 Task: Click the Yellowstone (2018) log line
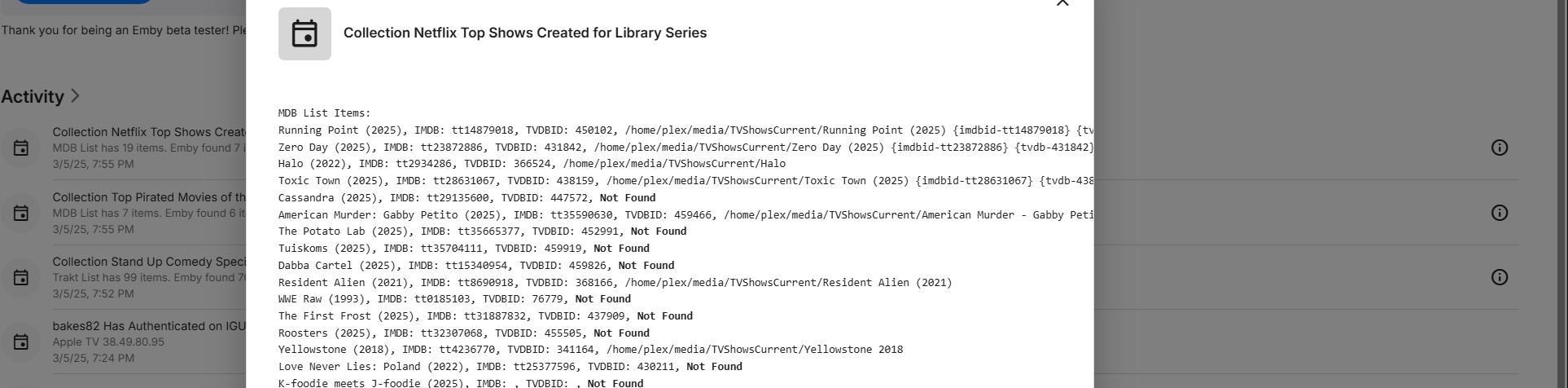590,350
